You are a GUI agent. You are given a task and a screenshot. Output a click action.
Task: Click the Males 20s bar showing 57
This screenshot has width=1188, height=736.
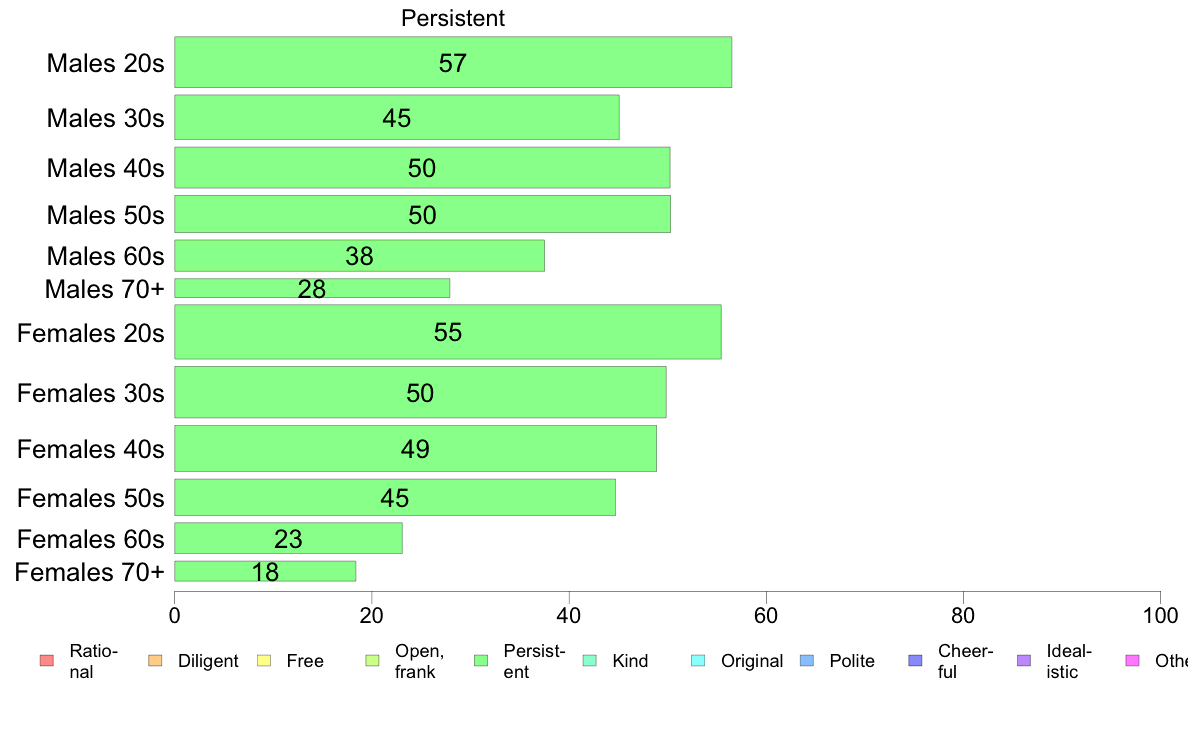click(453, 62)
